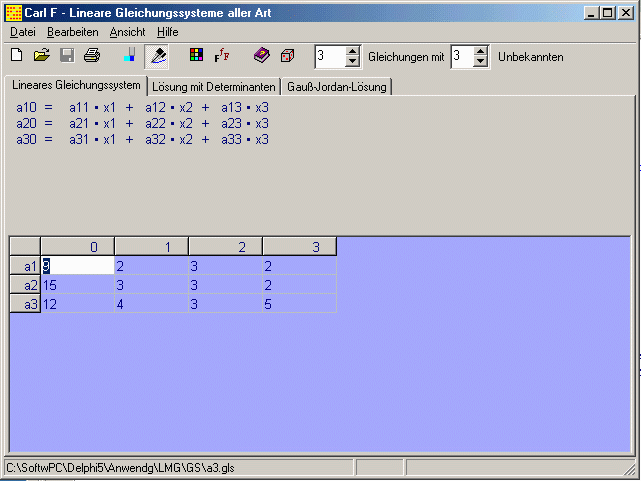The image size is (641, 481).
Task: Click the save disk icon
Action: (x=67, y=56)
